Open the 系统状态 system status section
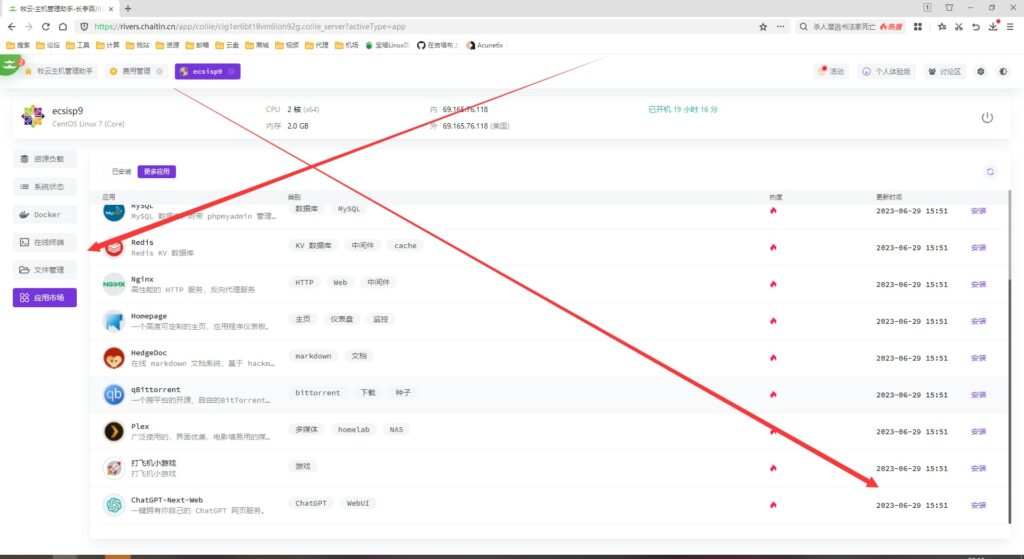 click(x=44, y=187)
